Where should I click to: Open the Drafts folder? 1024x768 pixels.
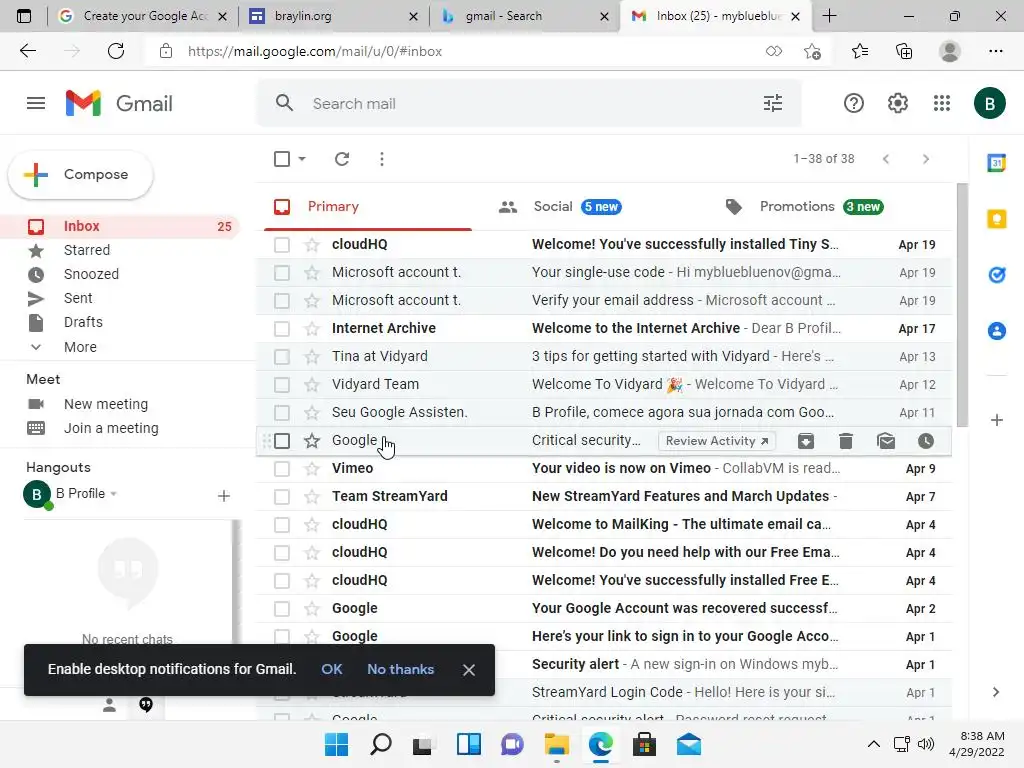pyautogui.click(x=83, y=322)
